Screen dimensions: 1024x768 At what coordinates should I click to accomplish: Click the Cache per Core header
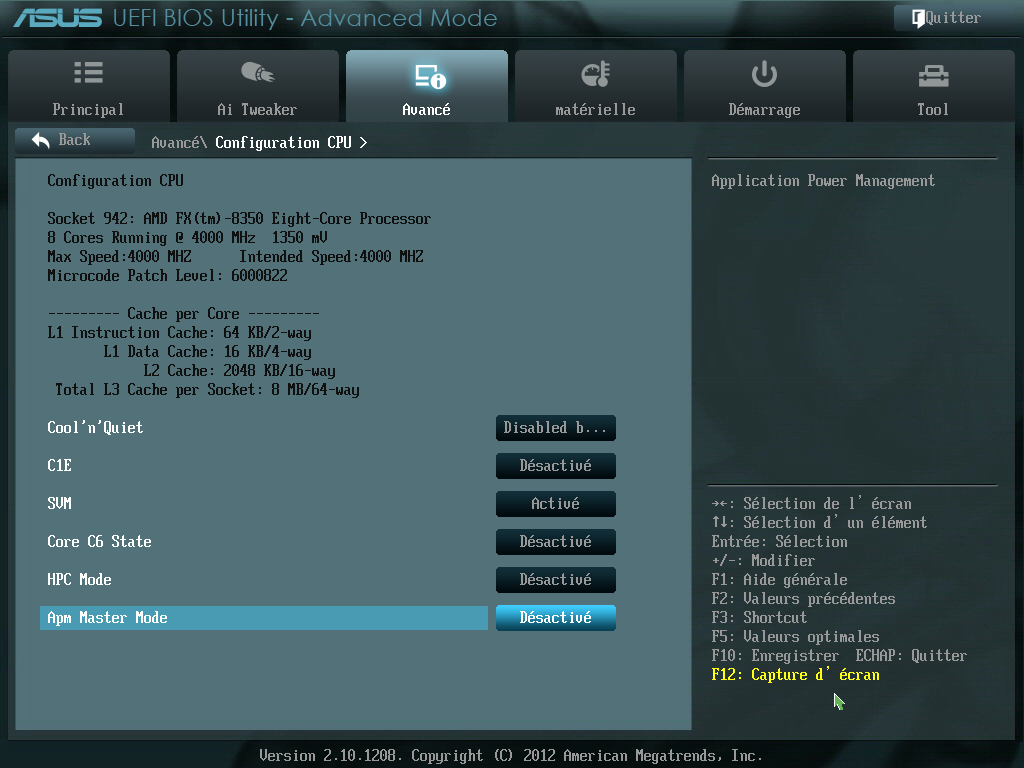click(x=184, y=313)
